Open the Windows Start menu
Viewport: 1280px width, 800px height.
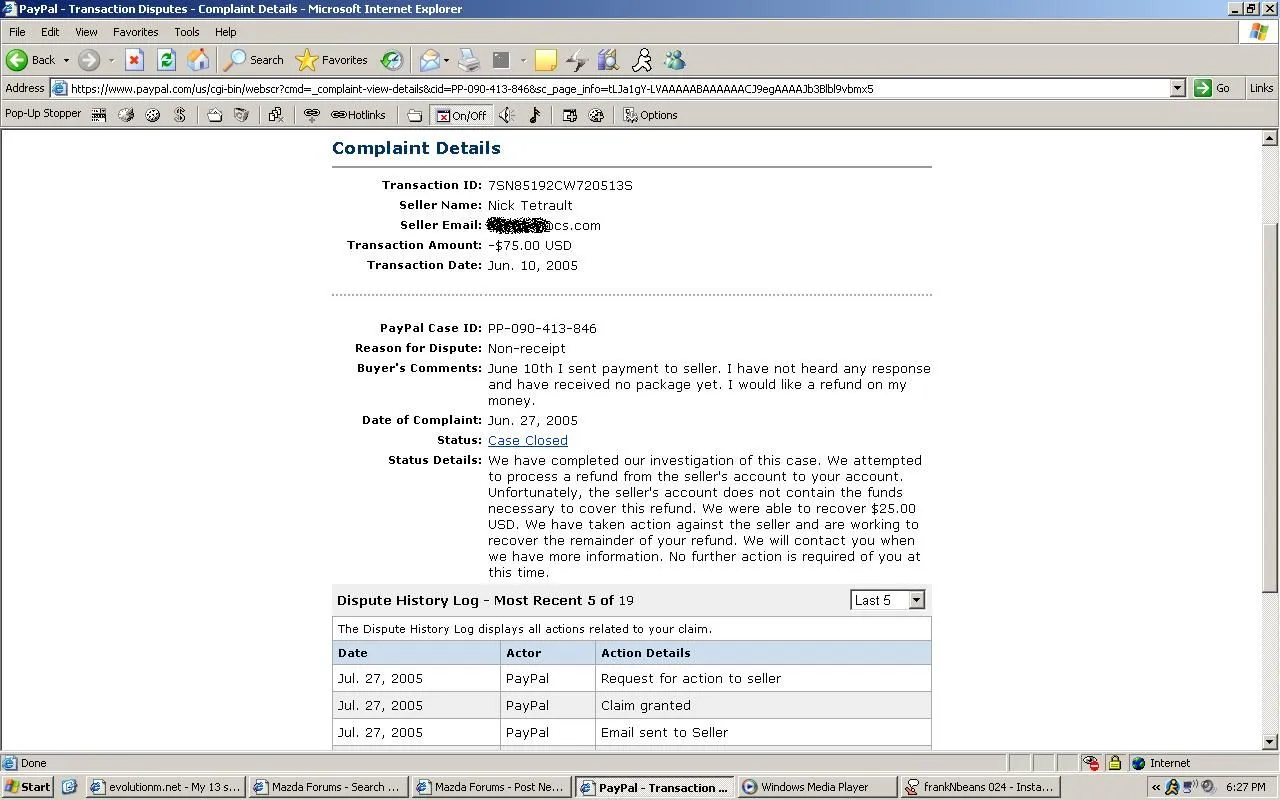click(28, 787)
